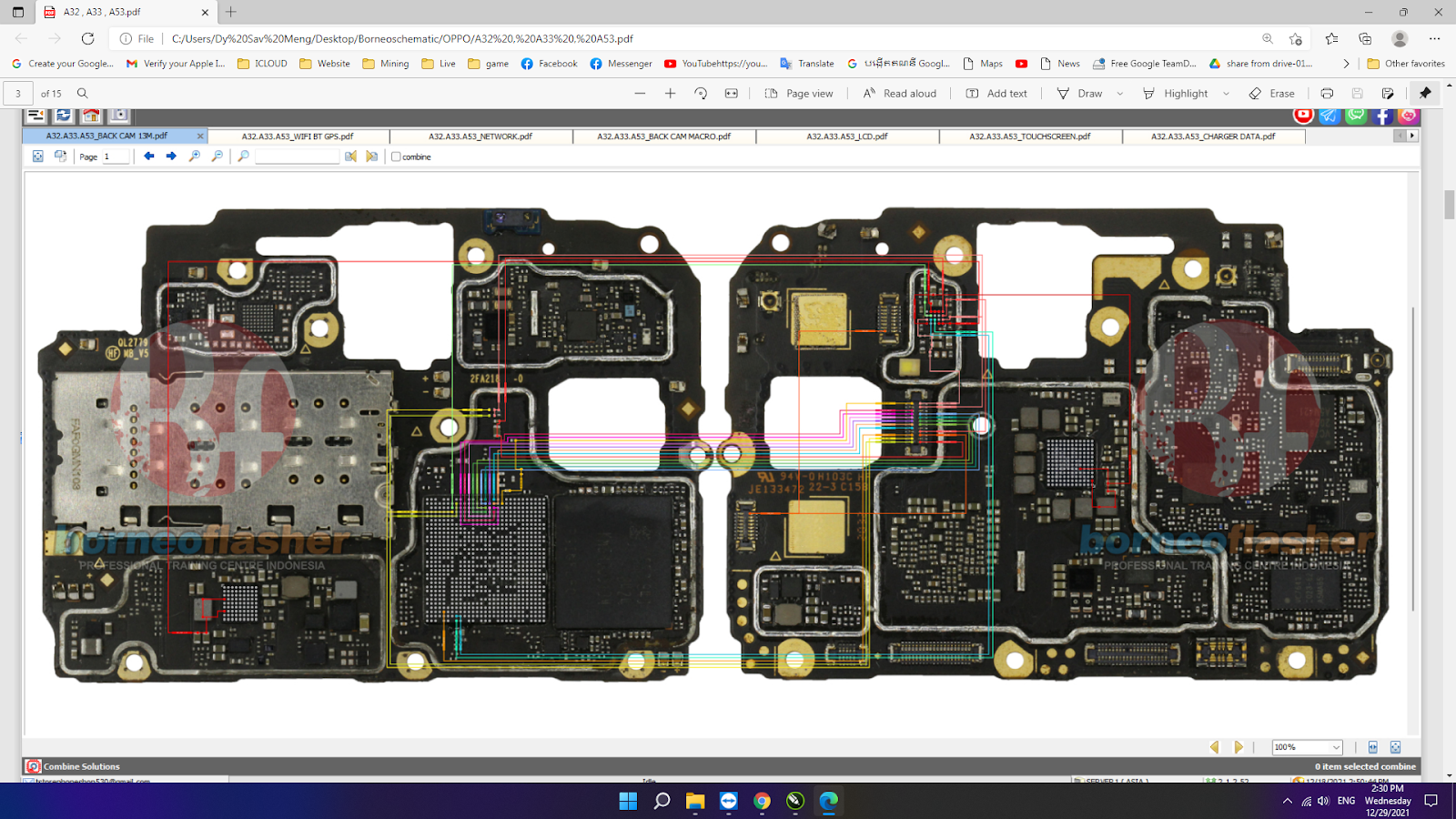Image resolution: width=1456 pixels, height=819 pixels.
Task: Unpin the PDF toolbar
Action: pyautogui.click(x=1425, y=94)
